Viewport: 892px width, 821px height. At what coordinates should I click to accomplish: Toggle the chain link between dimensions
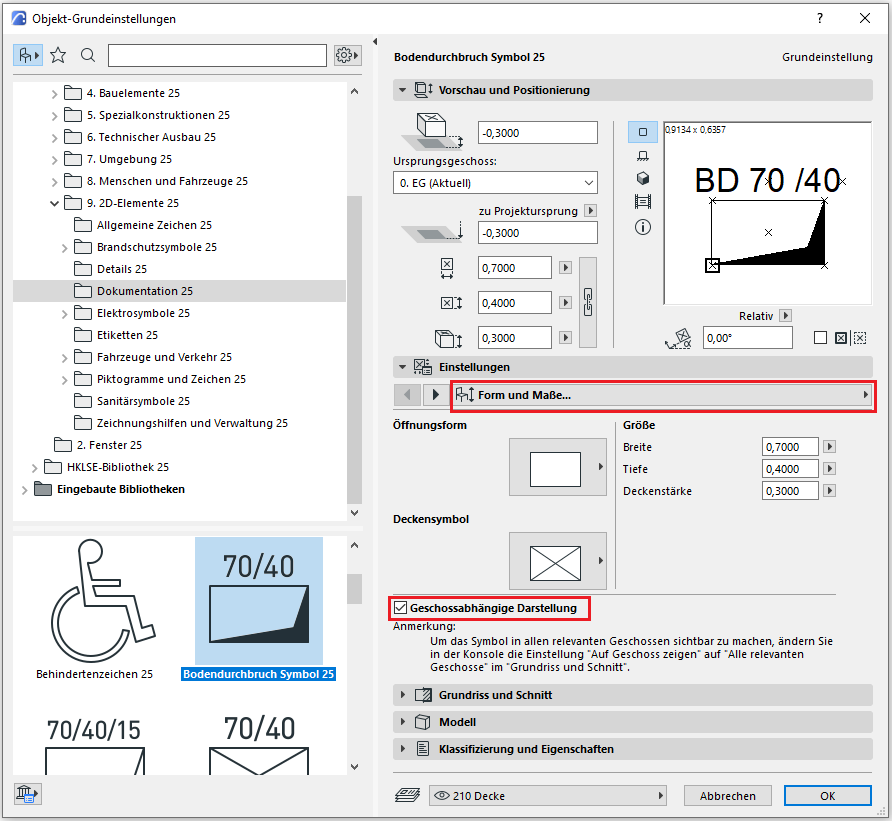pyautogui.click(x=588, y=298)
